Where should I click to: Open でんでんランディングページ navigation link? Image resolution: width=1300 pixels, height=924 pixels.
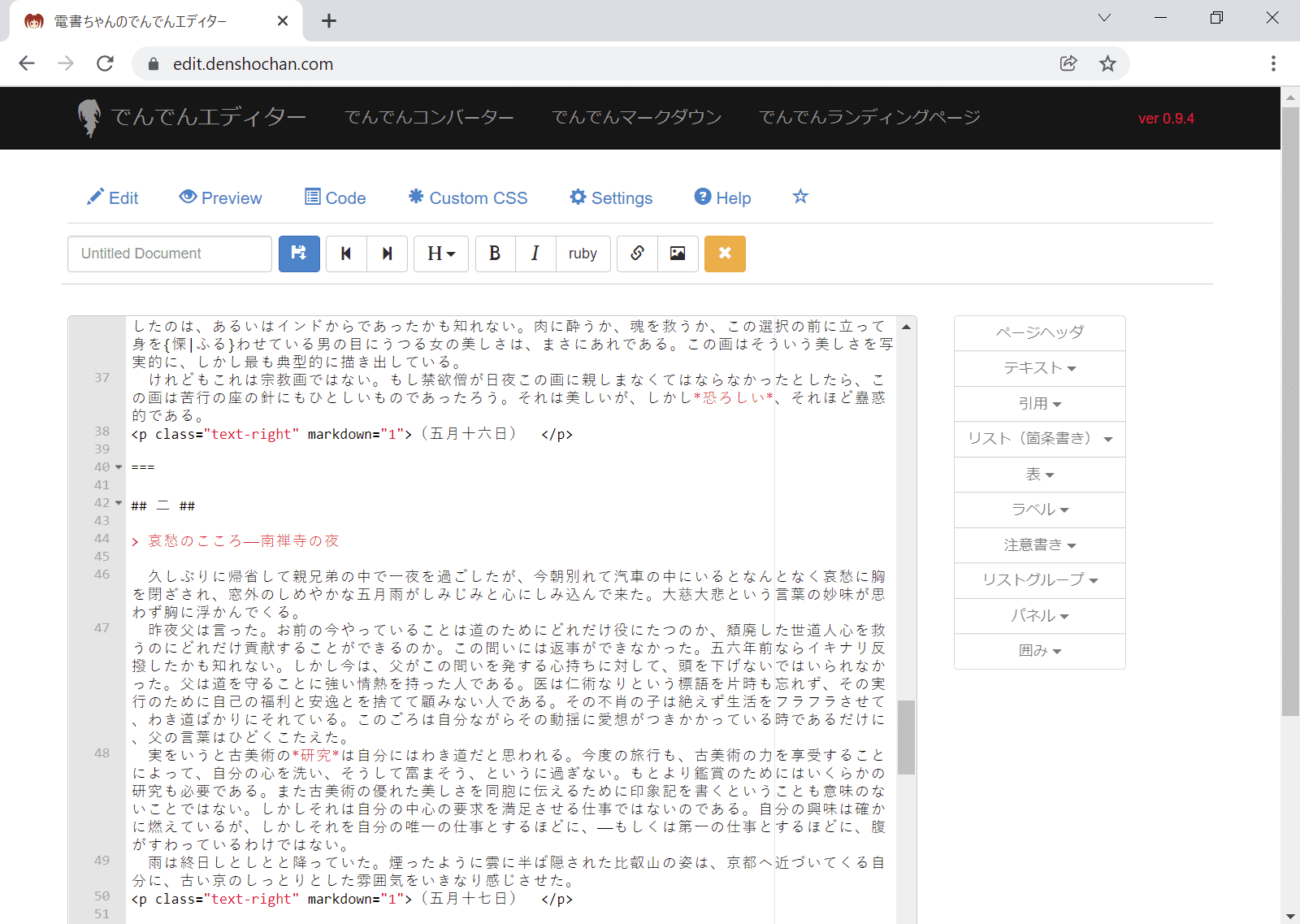[x=869, y=118]
